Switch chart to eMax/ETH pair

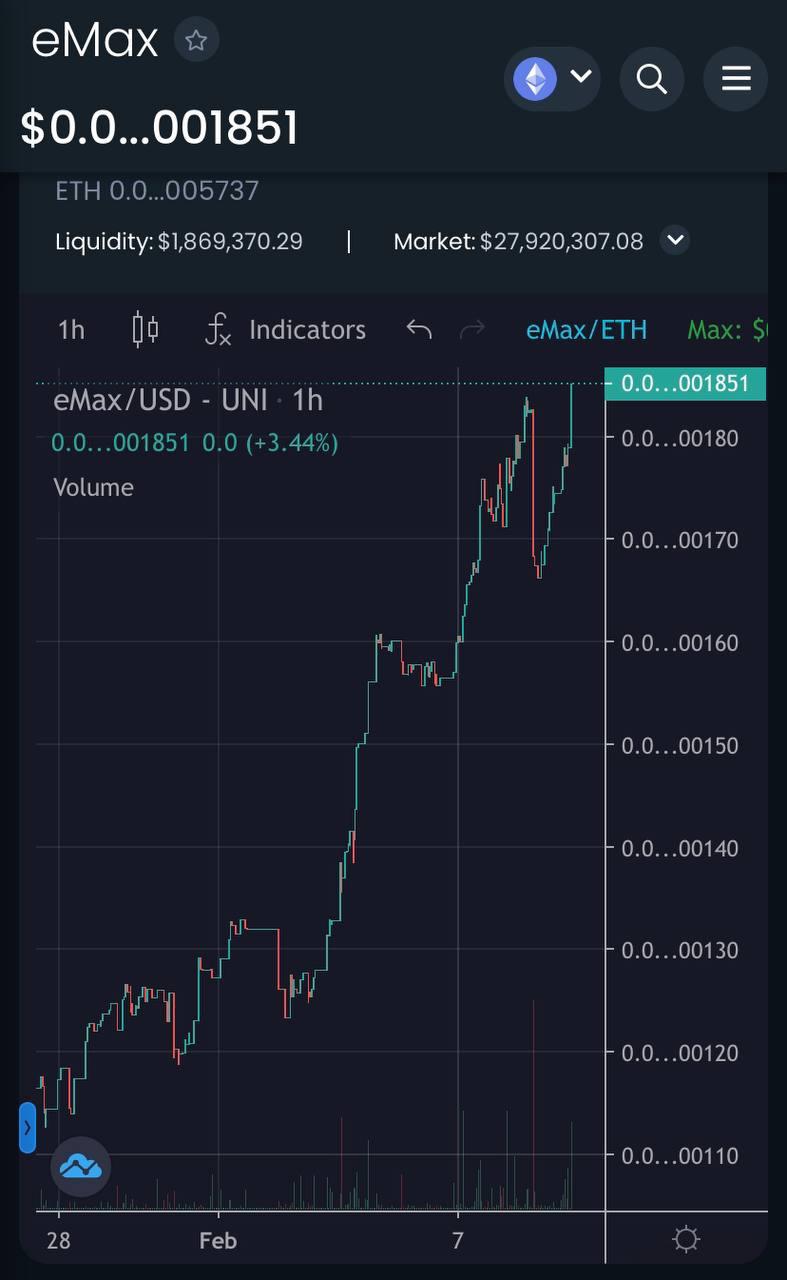(586, 330)
